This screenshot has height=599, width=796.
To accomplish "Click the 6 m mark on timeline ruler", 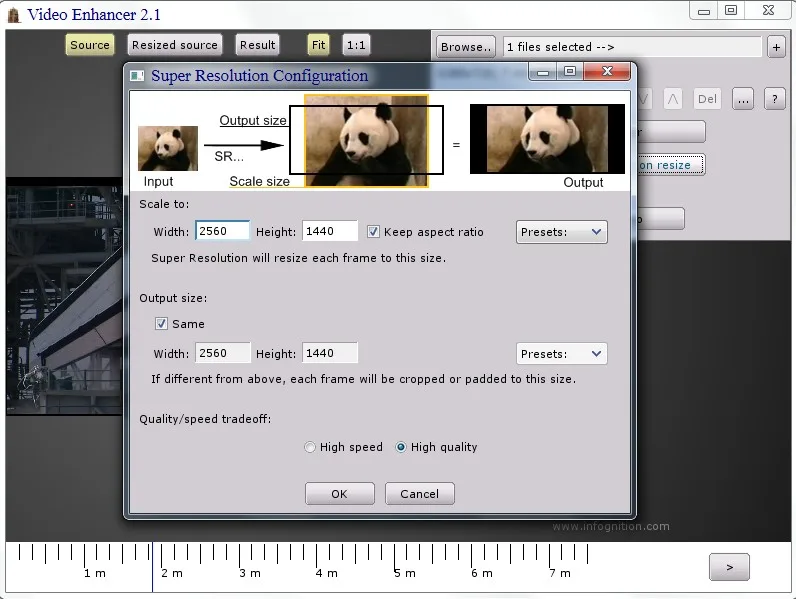I will pos(482,573).
